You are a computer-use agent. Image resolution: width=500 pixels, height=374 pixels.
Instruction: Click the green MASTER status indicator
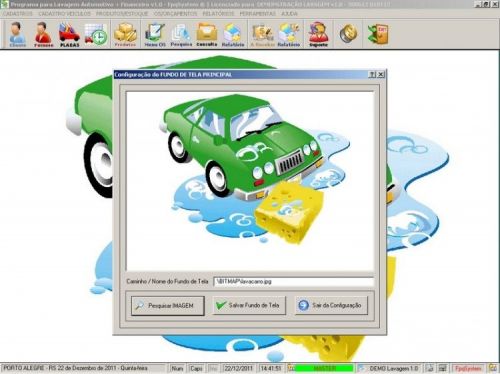pyautogui.click(x=324, y=368)
